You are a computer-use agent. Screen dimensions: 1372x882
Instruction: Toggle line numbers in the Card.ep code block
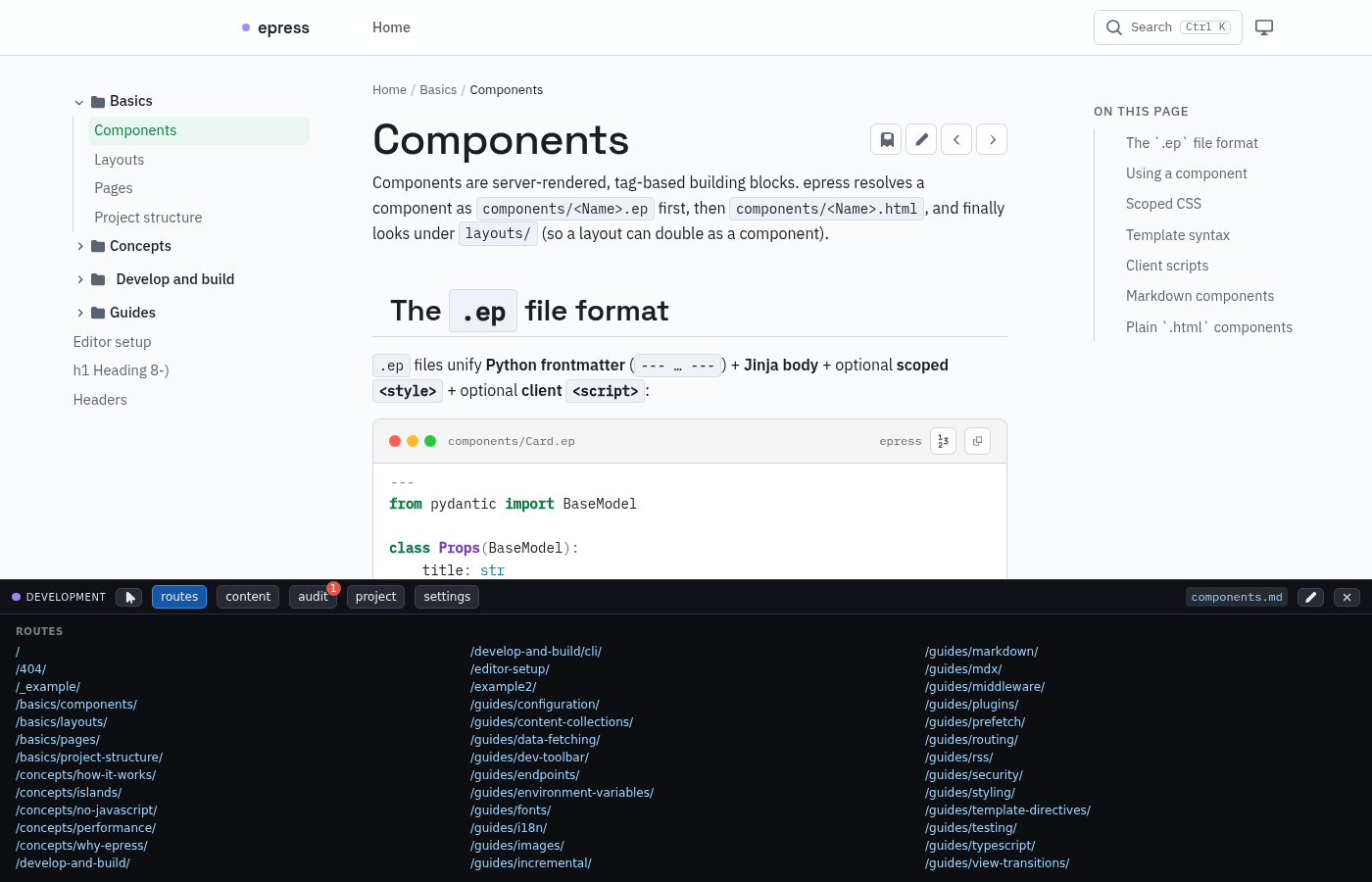[x=943, y=441]
